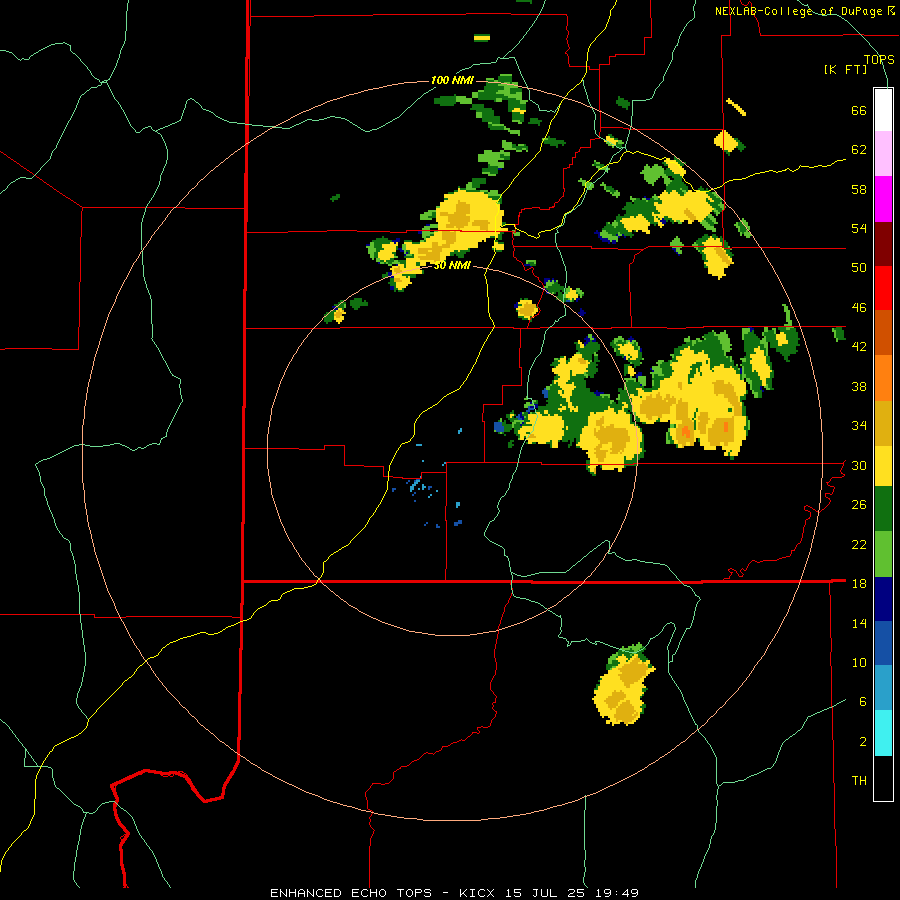Click the '19:49' time stamp
The height and width of the screenshot is (900, 900).
[x=620, y=893]
